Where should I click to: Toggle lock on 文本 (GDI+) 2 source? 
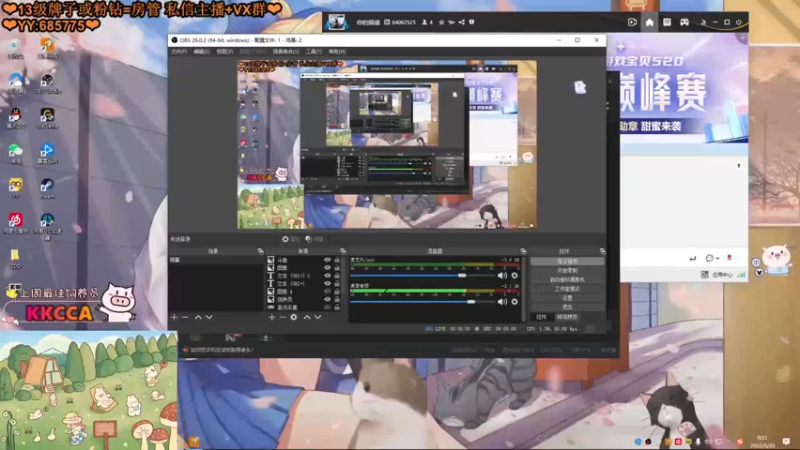(x=337, y=276)
